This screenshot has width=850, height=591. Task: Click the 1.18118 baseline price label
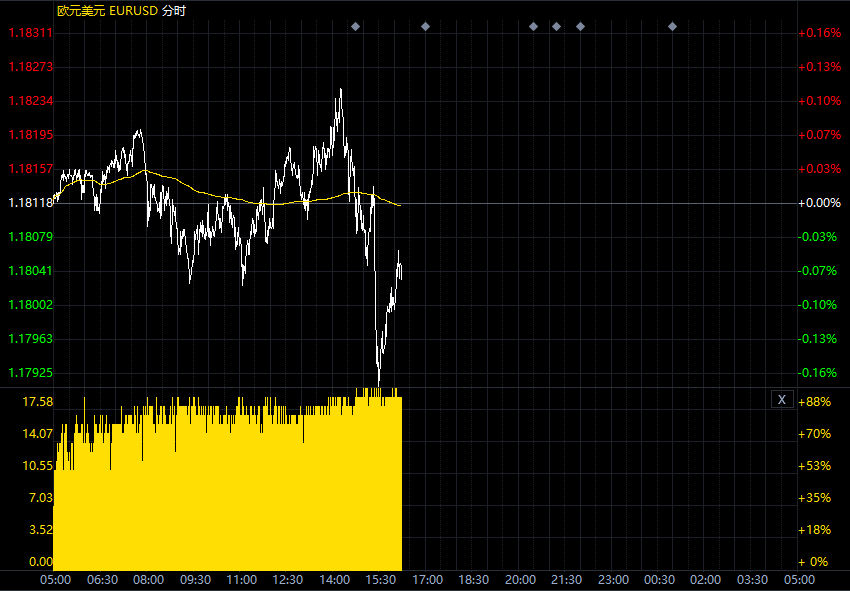click(x=30, y=203)
